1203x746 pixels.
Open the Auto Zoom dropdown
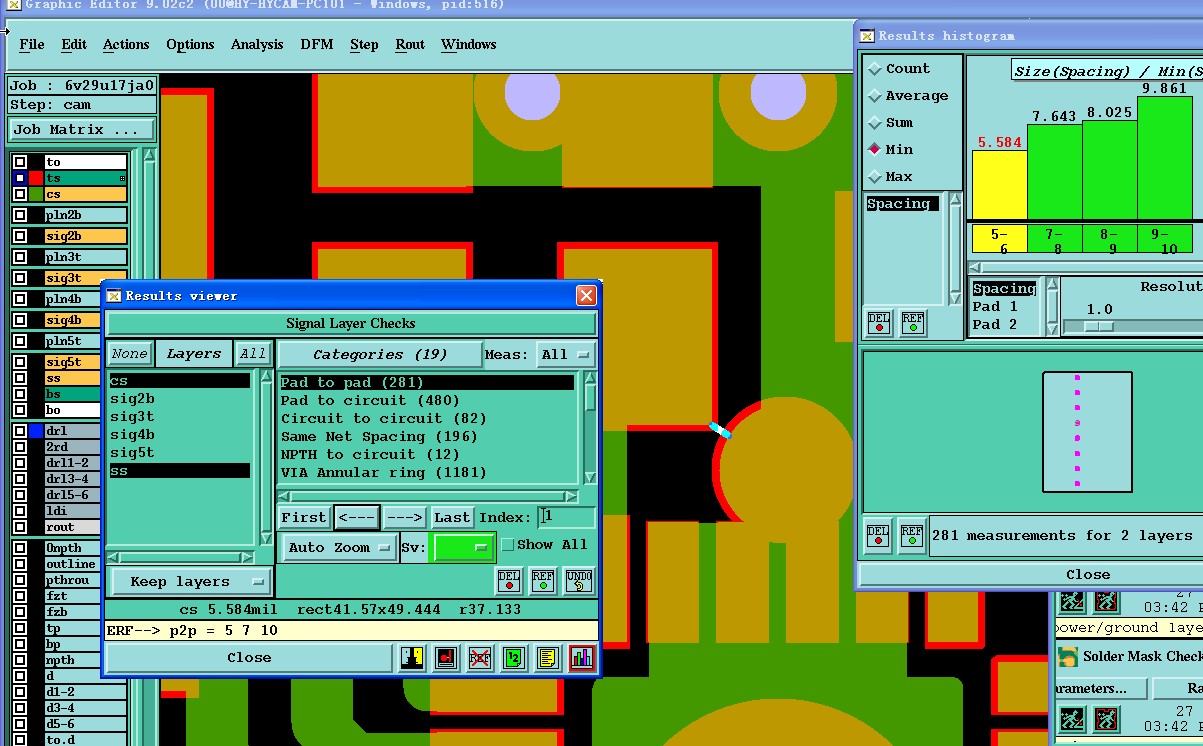pyautogui.click(x=339, y=547)
